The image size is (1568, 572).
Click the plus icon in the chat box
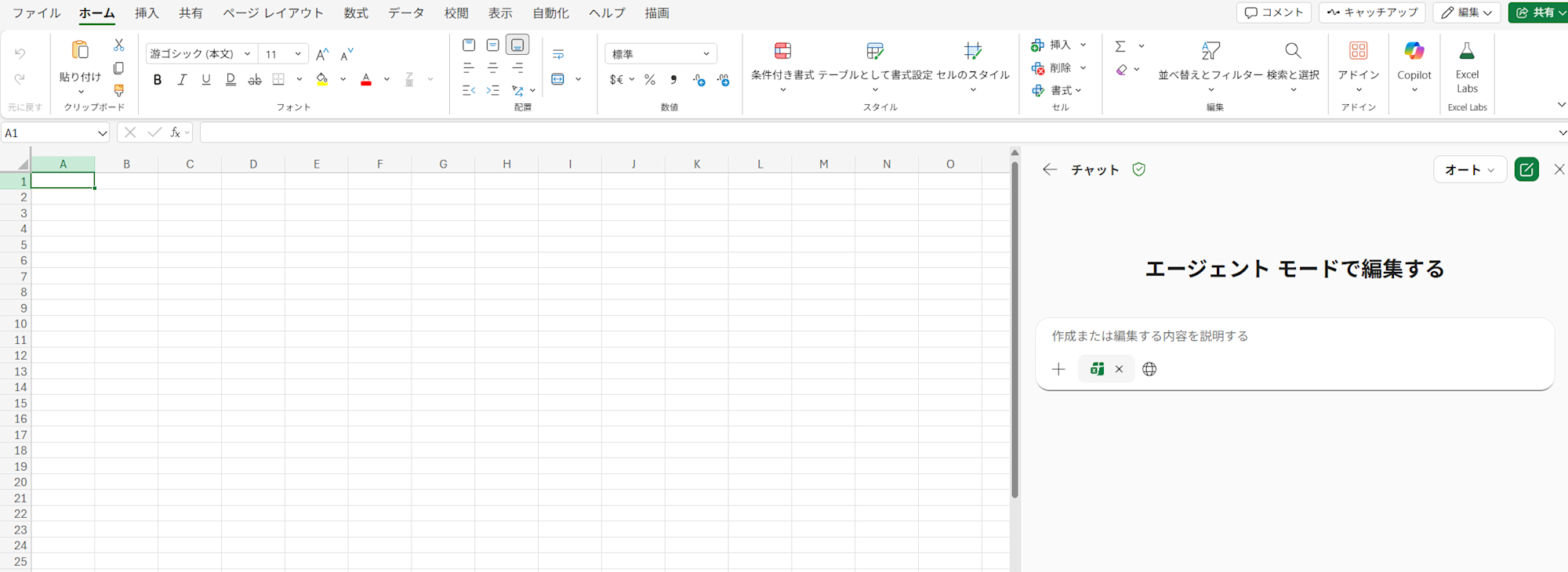(x=1058, y=369)
